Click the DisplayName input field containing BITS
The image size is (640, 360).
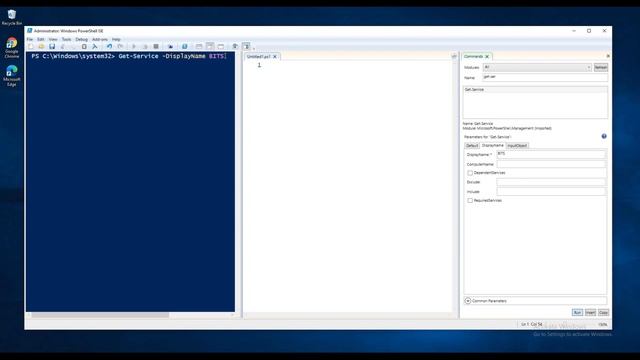(551, 154)
